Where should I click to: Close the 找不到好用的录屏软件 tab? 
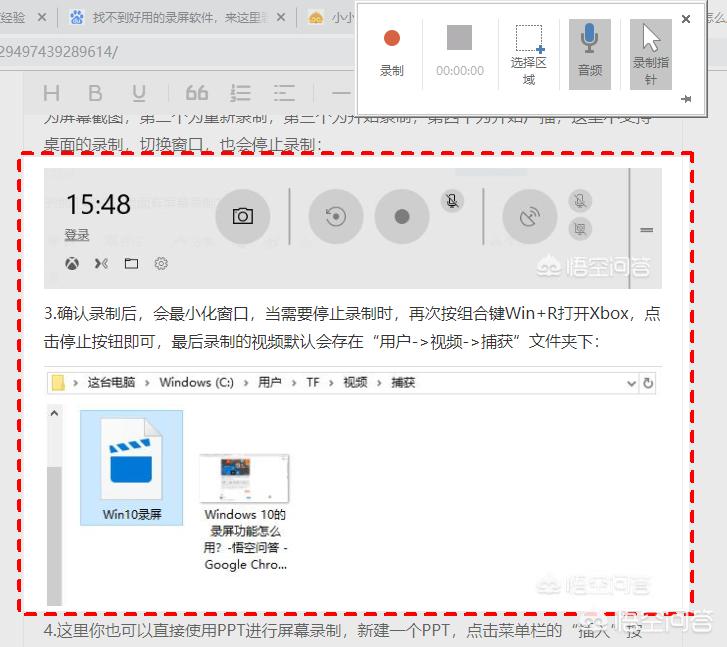281,18
